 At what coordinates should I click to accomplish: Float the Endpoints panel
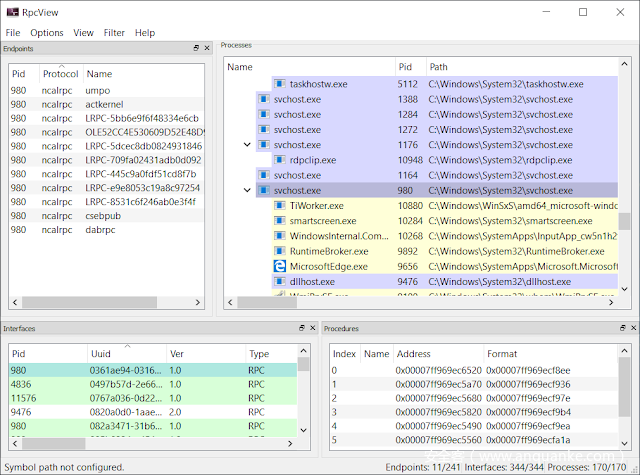[197, 48]
